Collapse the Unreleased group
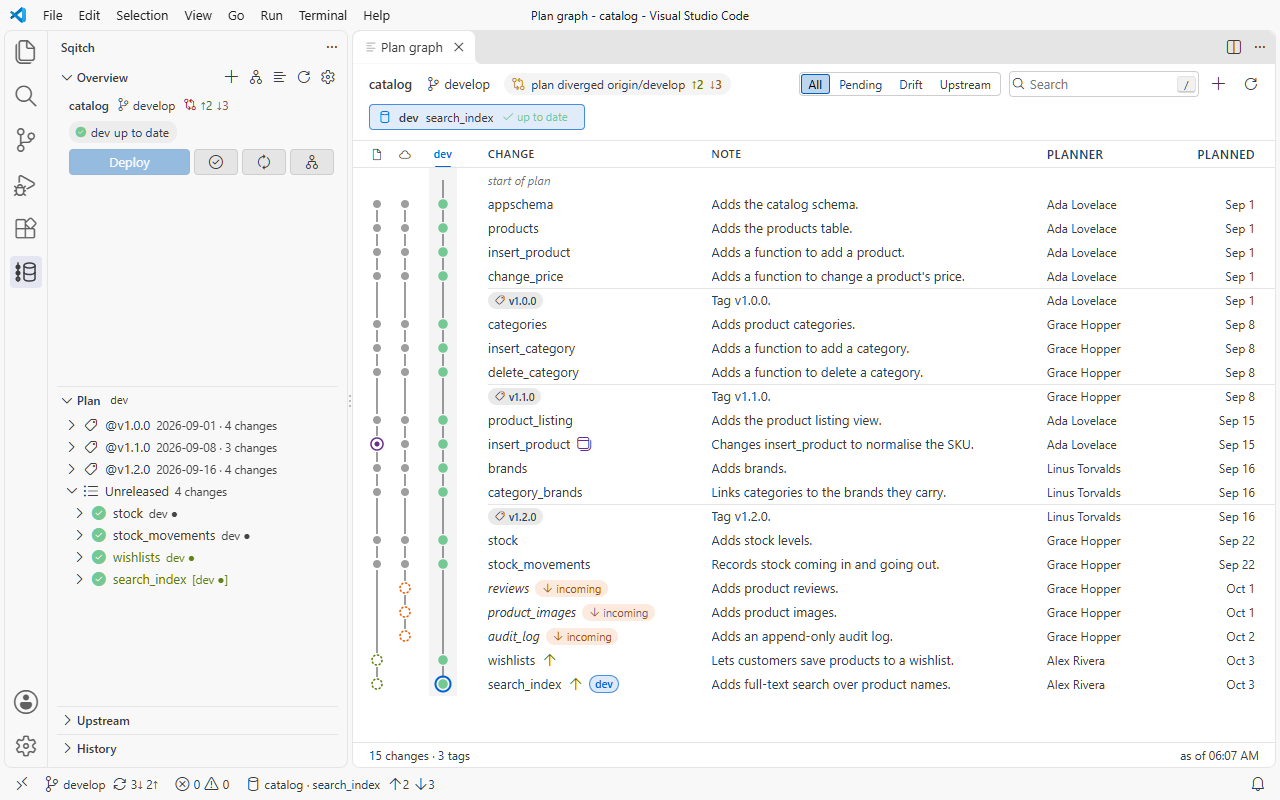Viewport: 1280px width, 800px height. point(72,492)
